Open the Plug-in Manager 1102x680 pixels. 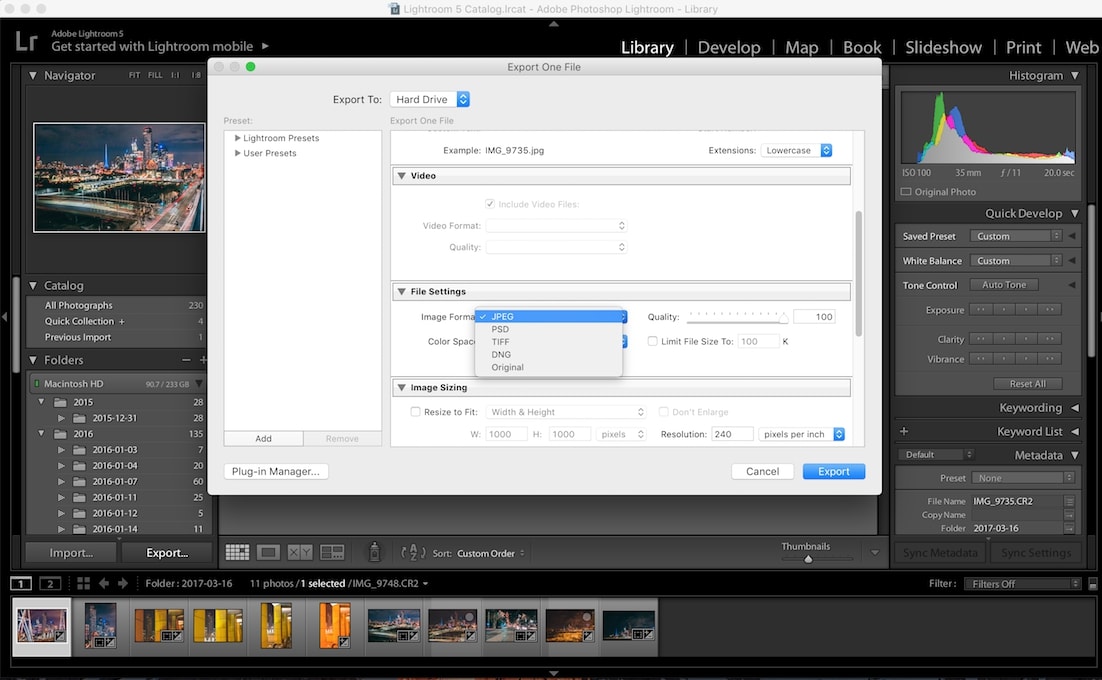276,471
